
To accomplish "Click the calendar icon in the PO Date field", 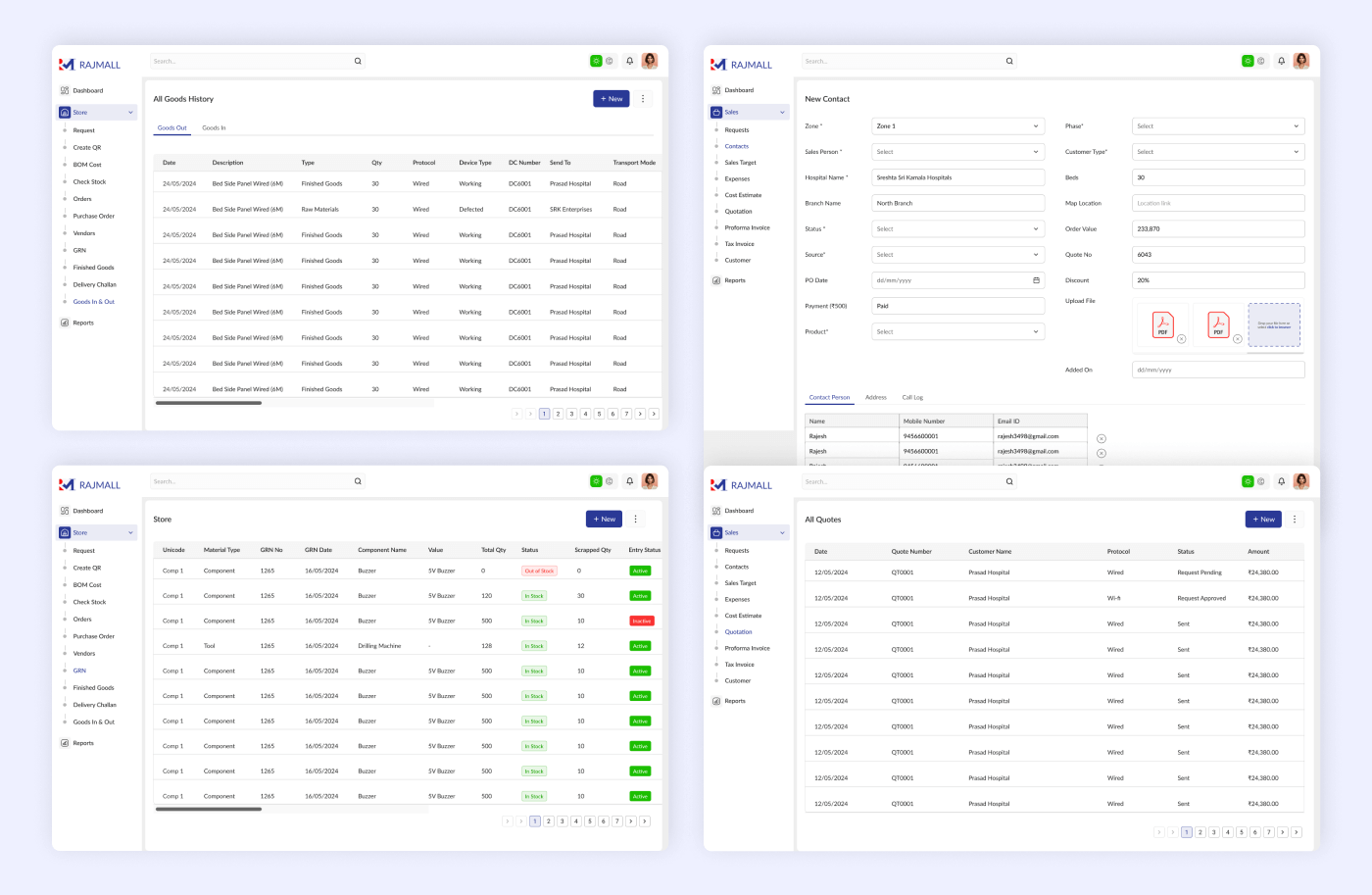I will [x=1036, y=280].
